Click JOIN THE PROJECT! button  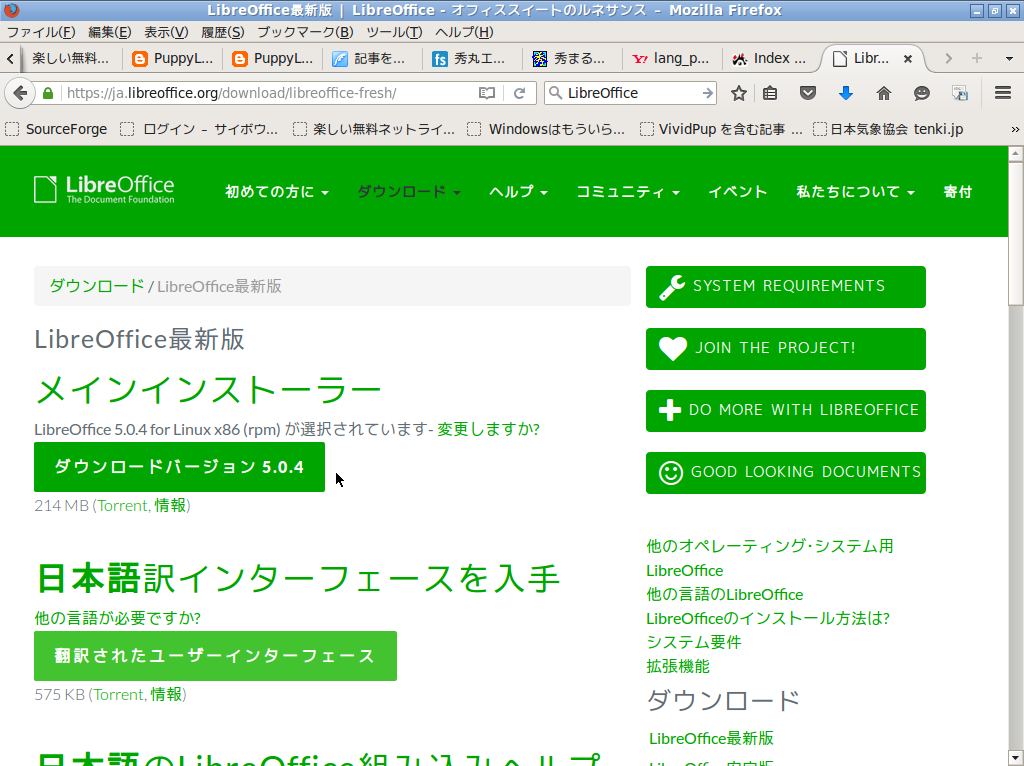pos(786,349)
